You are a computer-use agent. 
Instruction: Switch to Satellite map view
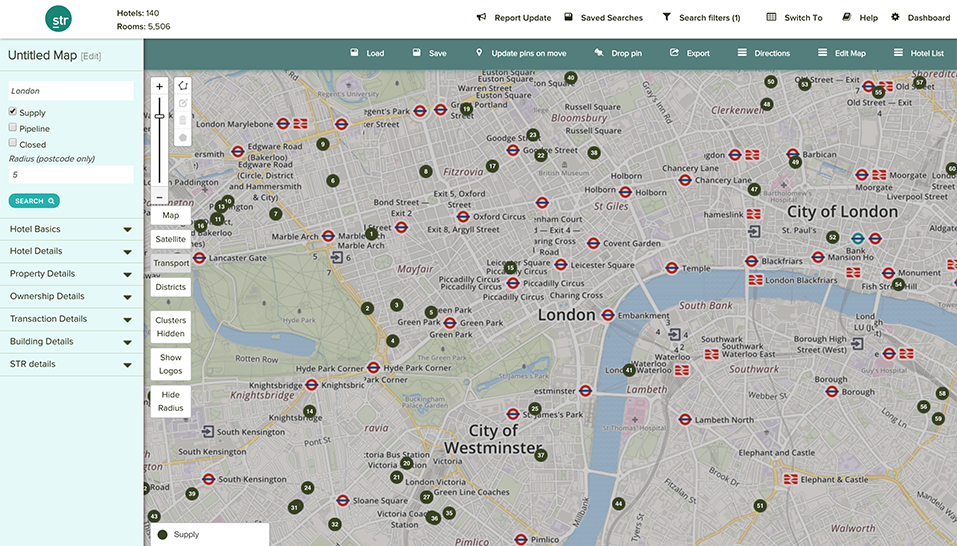coord(170,239)
